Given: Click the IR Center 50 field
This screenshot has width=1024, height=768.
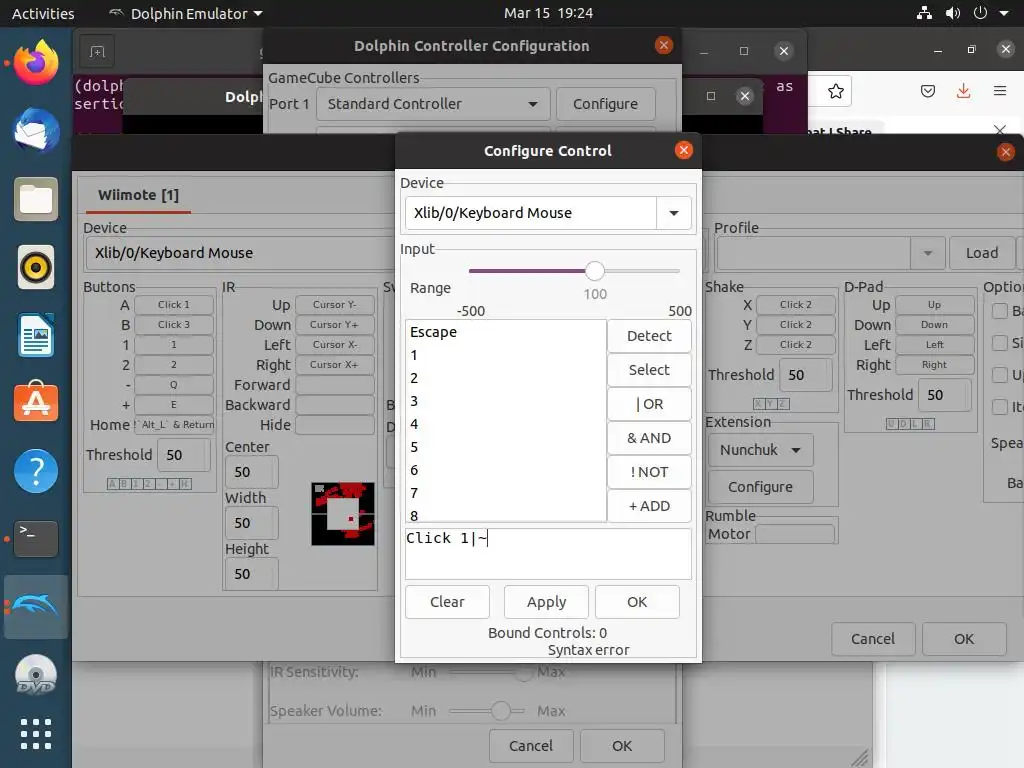Looking at the screenshot, I should click(251, 472).
